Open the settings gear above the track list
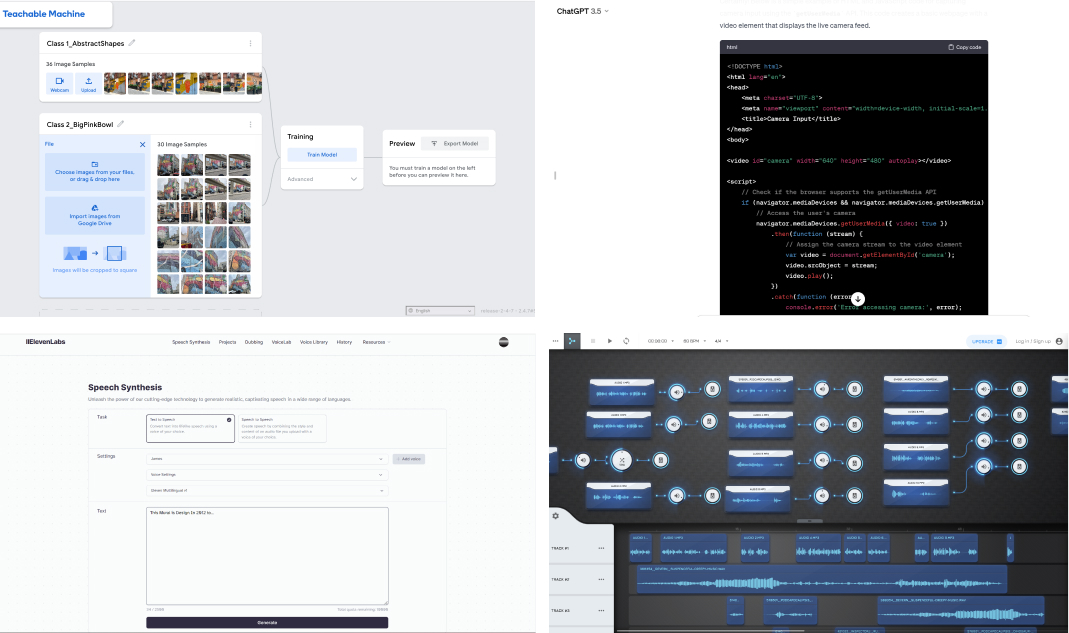The width and height of the screenshot is (1069, 633). coord(556,516)
